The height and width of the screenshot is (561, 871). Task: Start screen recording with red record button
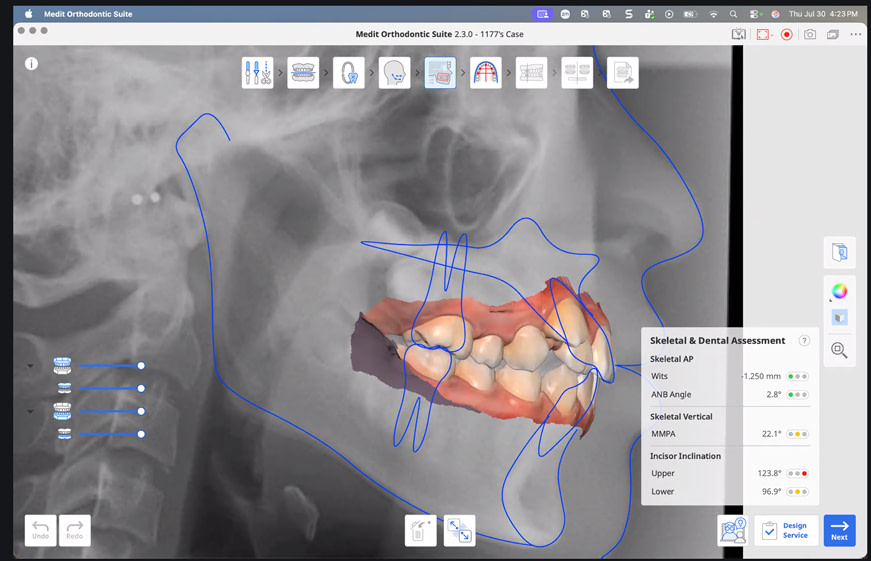(787, 34)
